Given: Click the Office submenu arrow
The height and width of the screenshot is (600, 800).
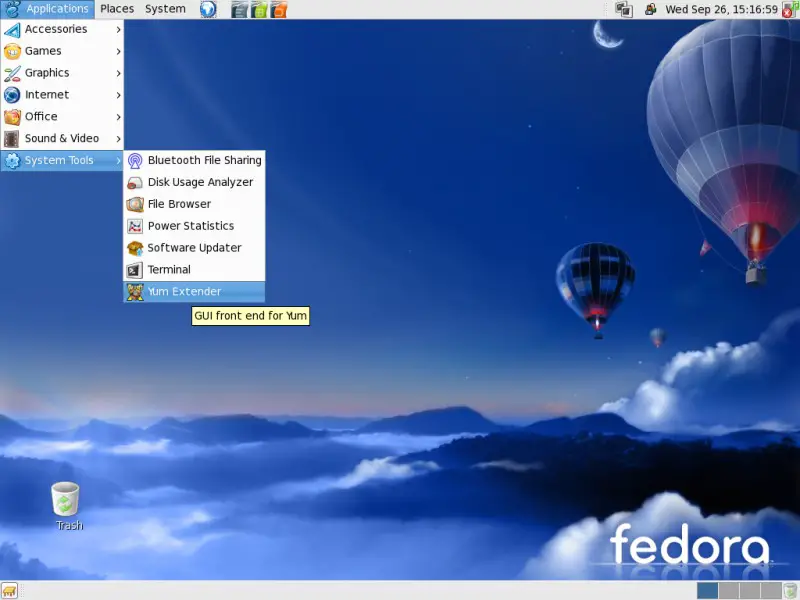Looking at the screenshot, I should (x=118, y=117).
